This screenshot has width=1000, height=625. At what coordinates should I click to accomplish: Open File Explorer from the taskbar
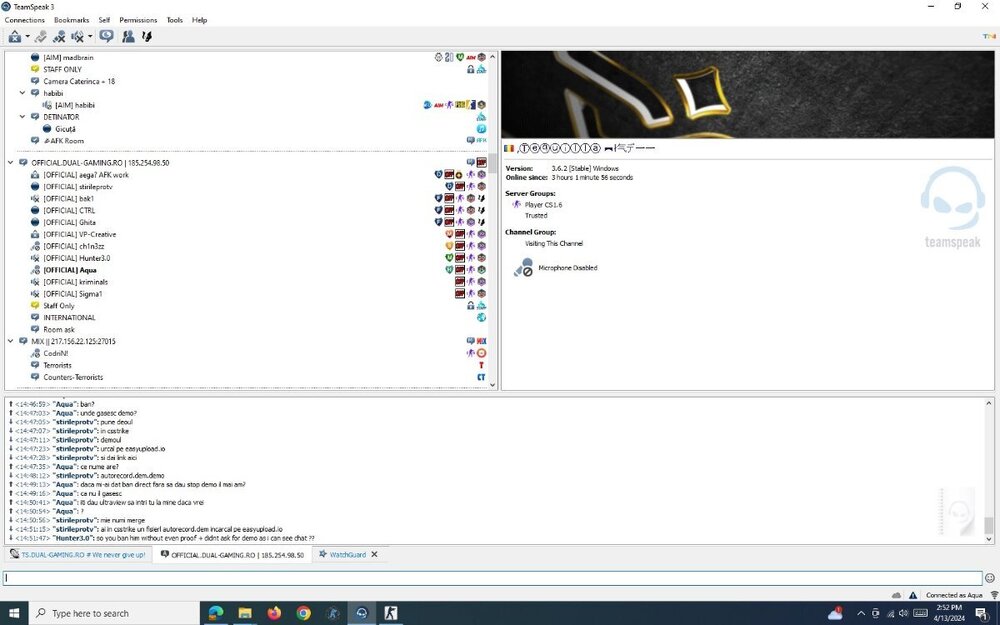[244, 613]
